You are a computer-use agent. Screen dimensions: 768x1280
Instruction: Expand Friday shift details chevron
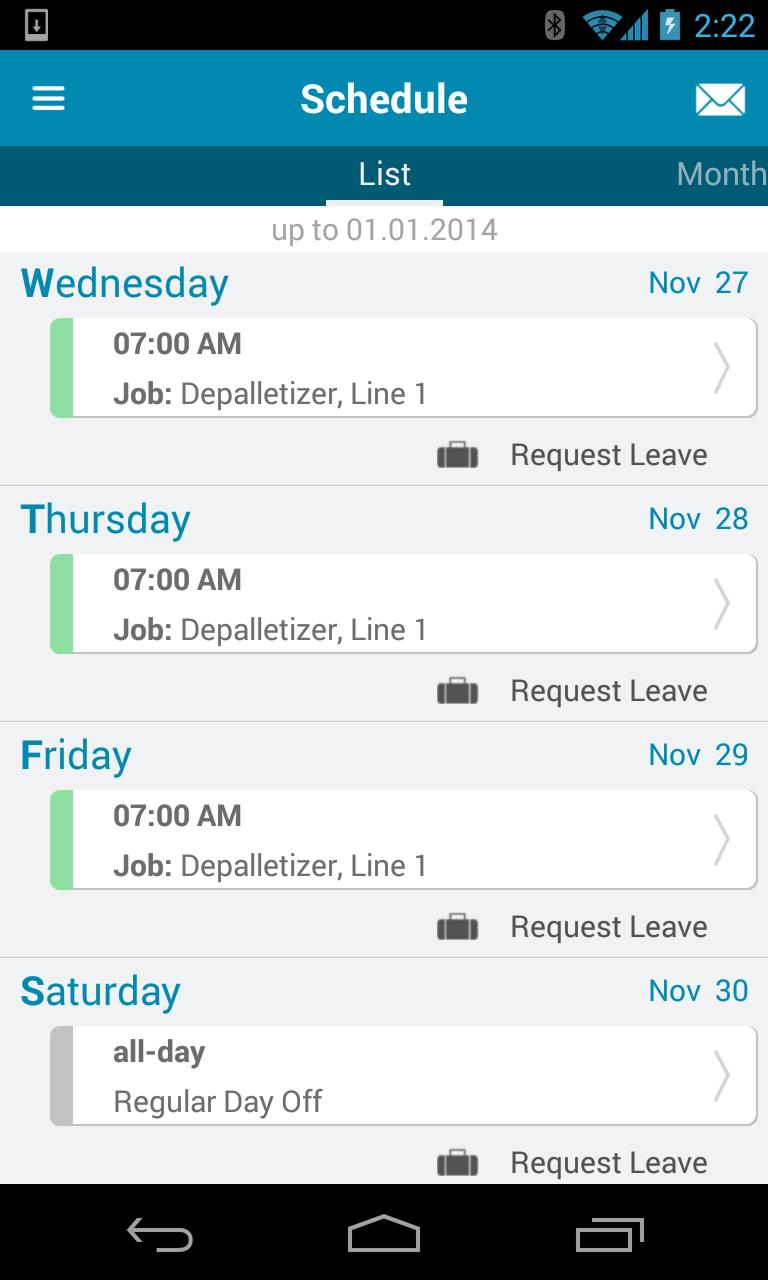(721, 840)
